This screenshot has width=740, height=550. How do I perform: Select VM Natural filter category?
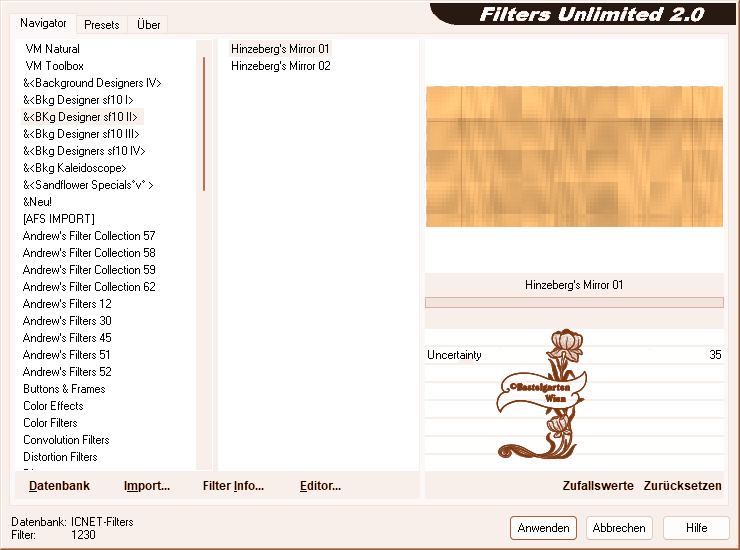coord(52,49)
